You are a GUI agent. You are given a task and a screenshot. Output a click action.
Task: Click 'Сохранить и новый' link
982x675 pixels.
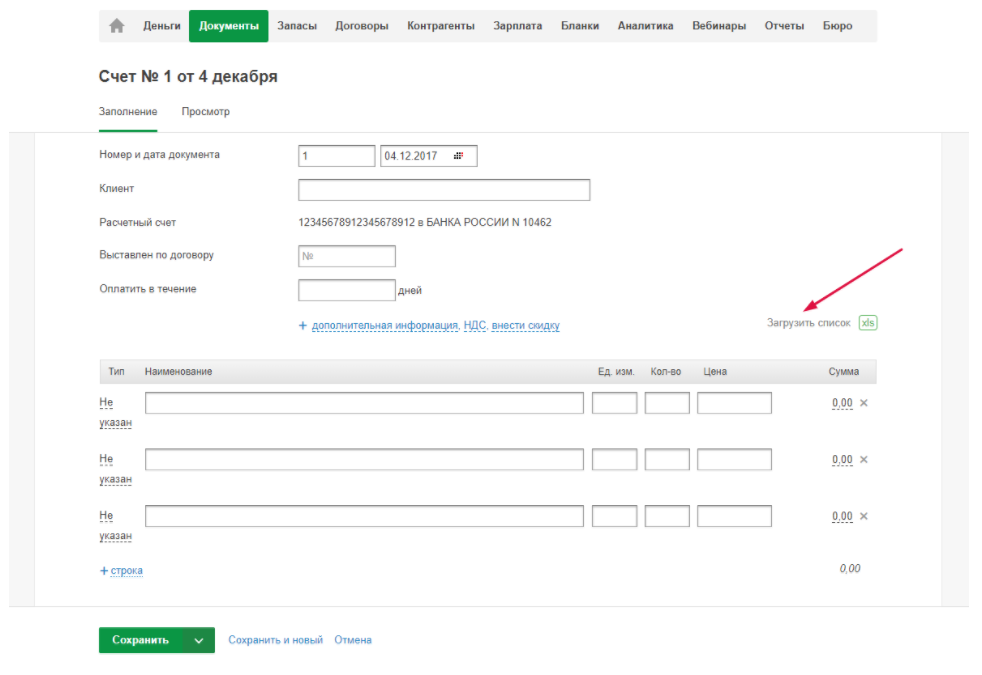pyautogui.click(x=276, y=640)
